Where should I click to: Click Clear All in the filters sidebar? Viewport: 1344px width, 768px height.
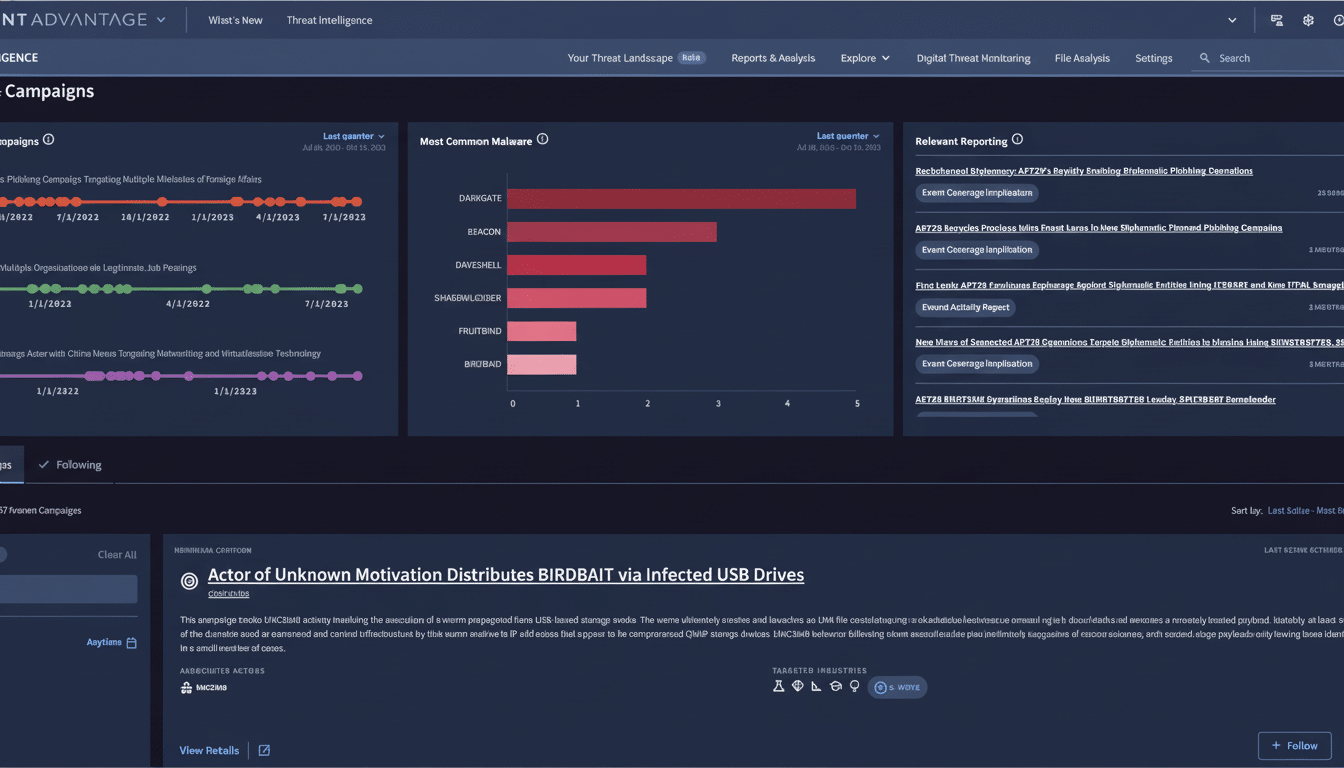pos(117,553)
